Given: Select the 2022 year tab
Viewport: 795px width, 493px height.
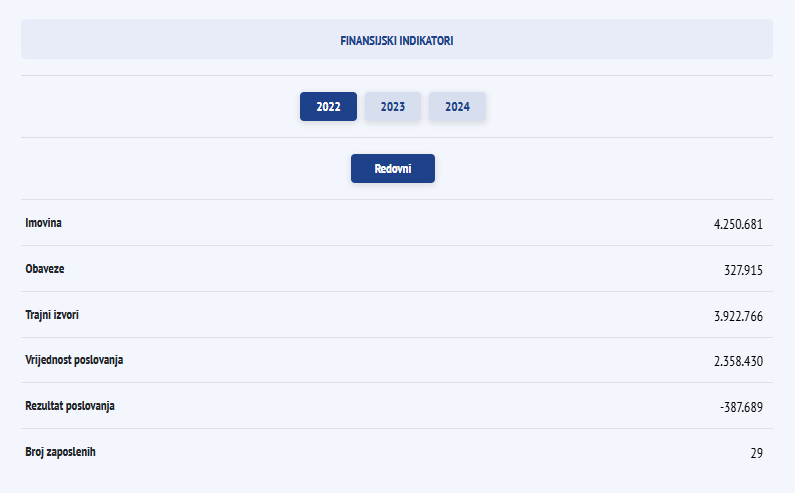Looking at the screenshot, I should pos(328,107).
